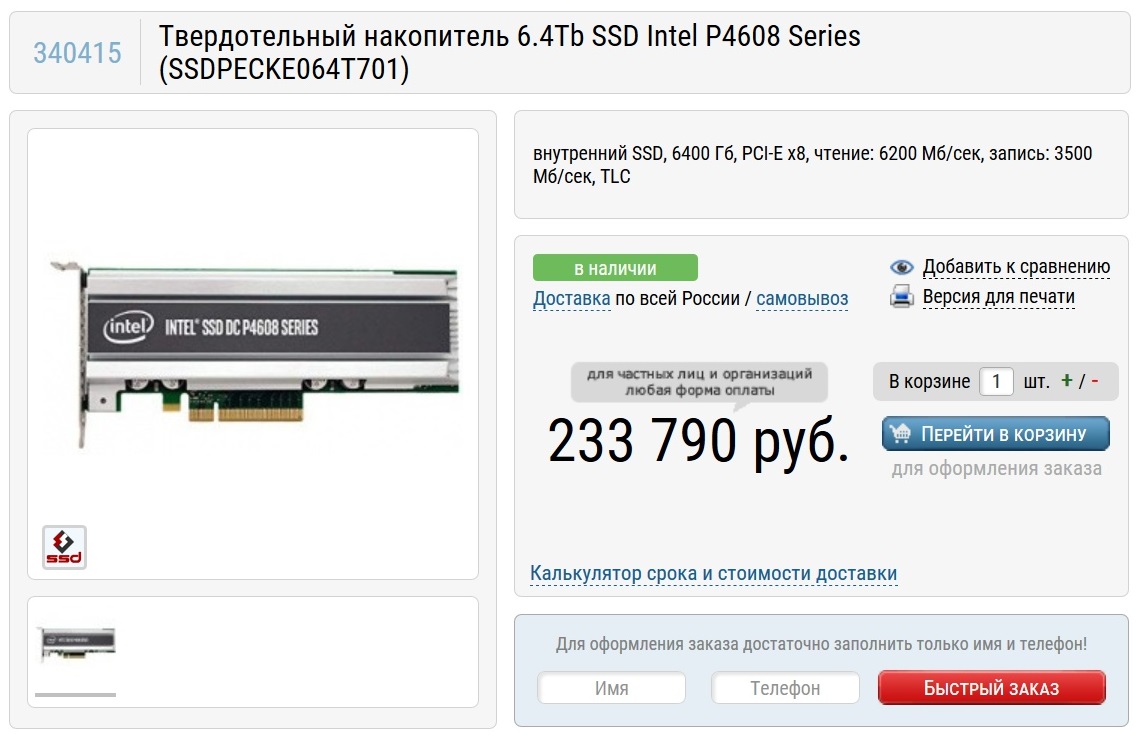Image resolution: width=1141 pixels, height=739 pixels.
Task: Click the green в наличии availability badge
Action: click(615, 268)
